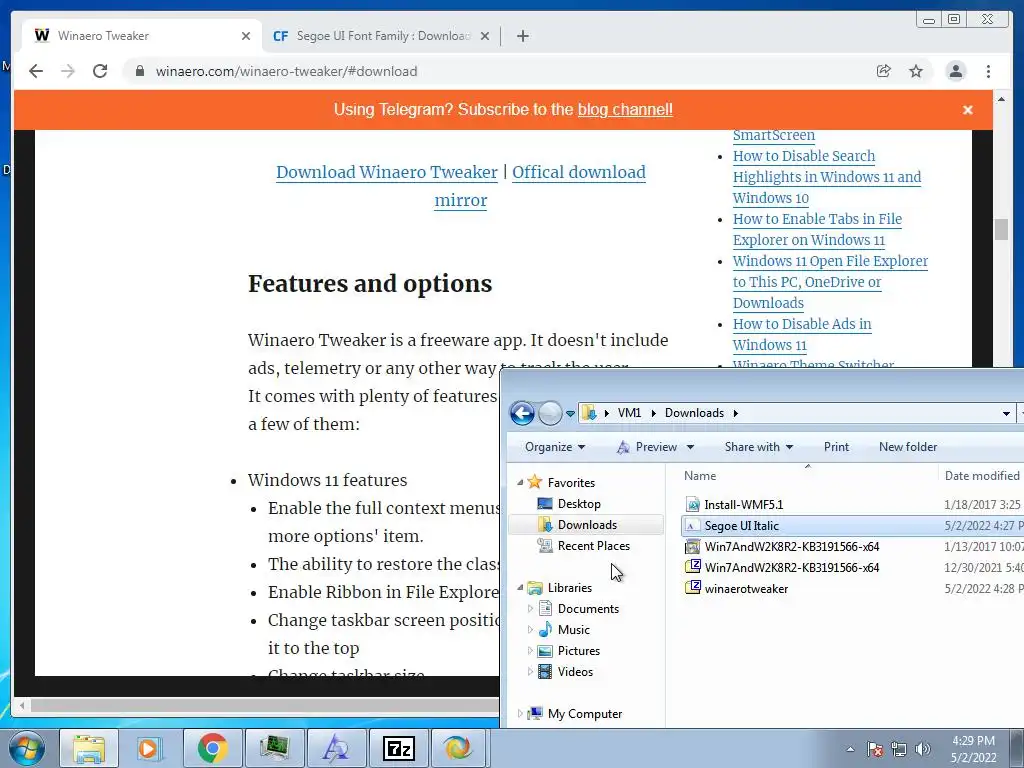Image resolution: width=1024 pixels, height=768 pixels.
Task: Open Windows 11 Open File Explorer to This PC link
Action: [x=830, y=281]
